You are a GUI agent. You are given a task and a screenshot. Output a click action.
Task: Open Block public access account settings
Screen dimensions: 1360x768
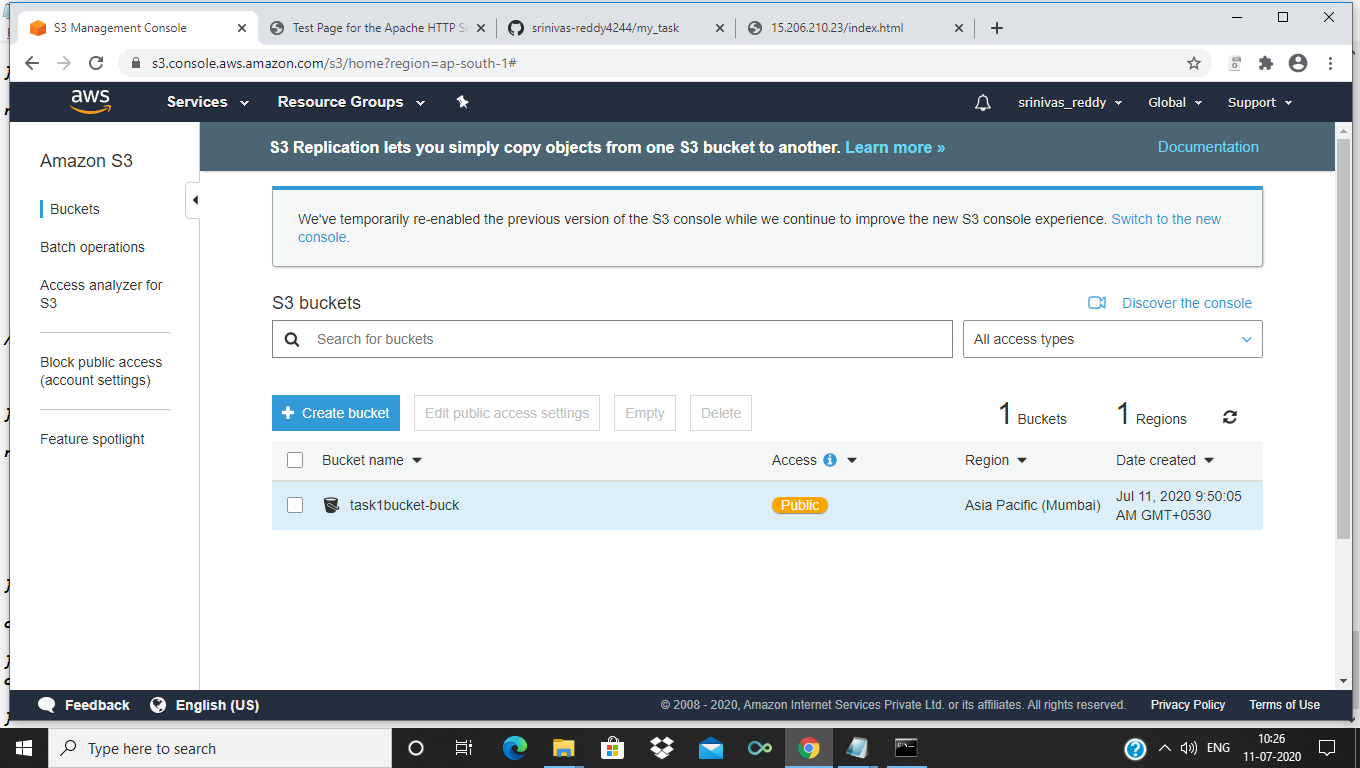tap(101, 371)
